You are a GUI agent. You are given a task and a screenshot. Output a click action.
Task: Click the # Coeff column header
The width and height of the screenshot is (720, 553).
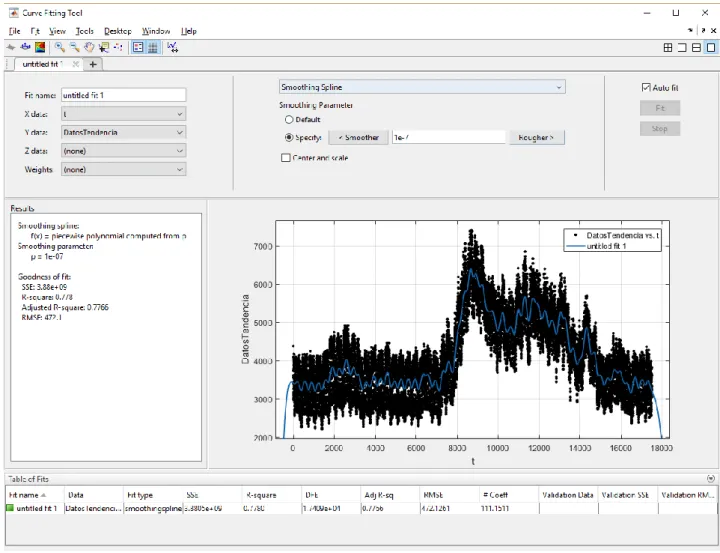[508, 495]
